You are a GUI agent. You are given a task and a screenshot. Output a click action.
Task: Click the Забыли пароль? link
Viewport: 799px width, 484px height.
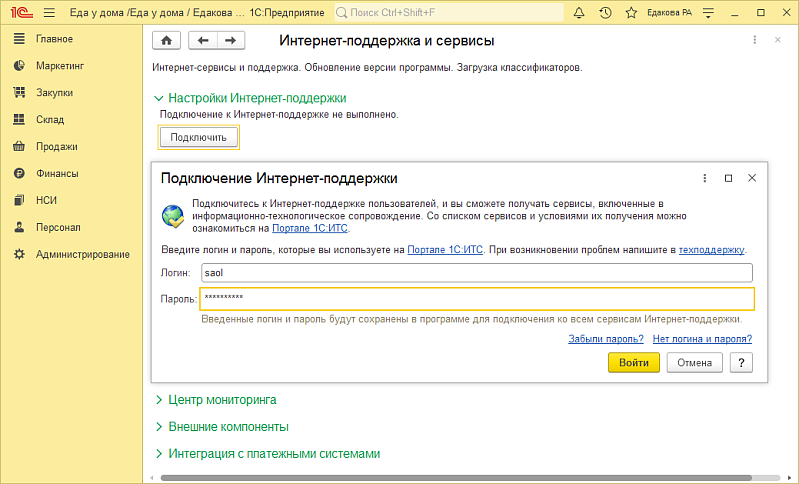tap(605, 339)
